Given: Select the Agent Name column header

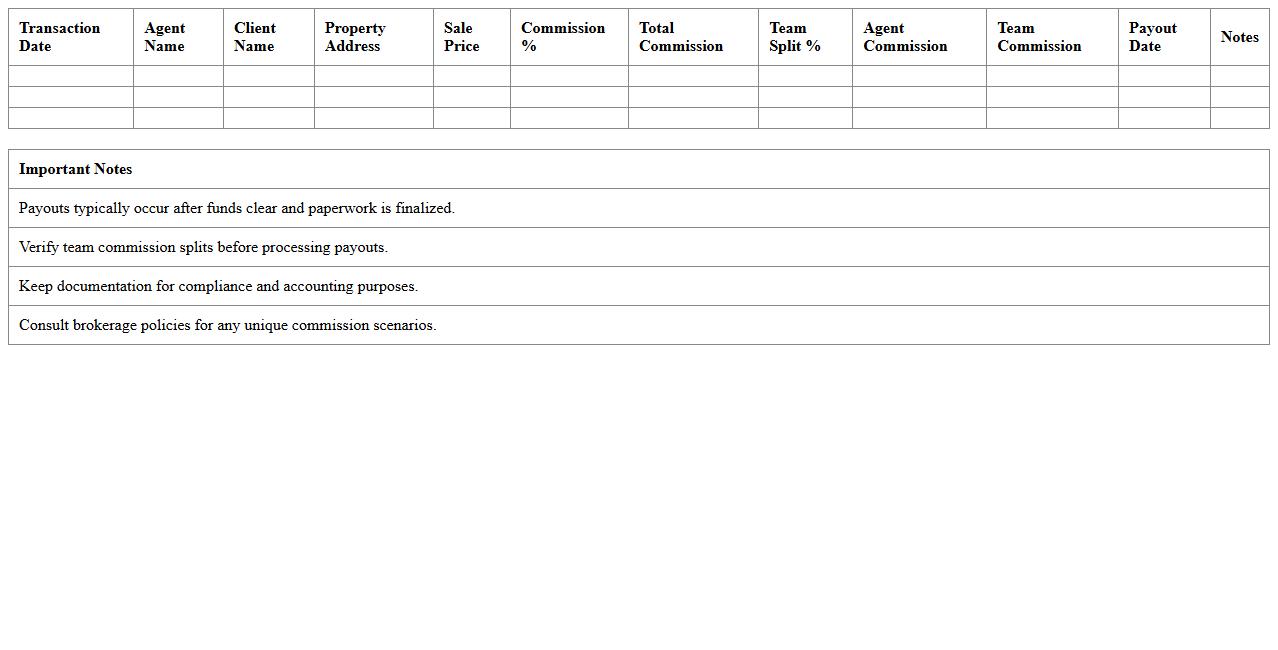Looking at the screenshot, I should (165, 37).
